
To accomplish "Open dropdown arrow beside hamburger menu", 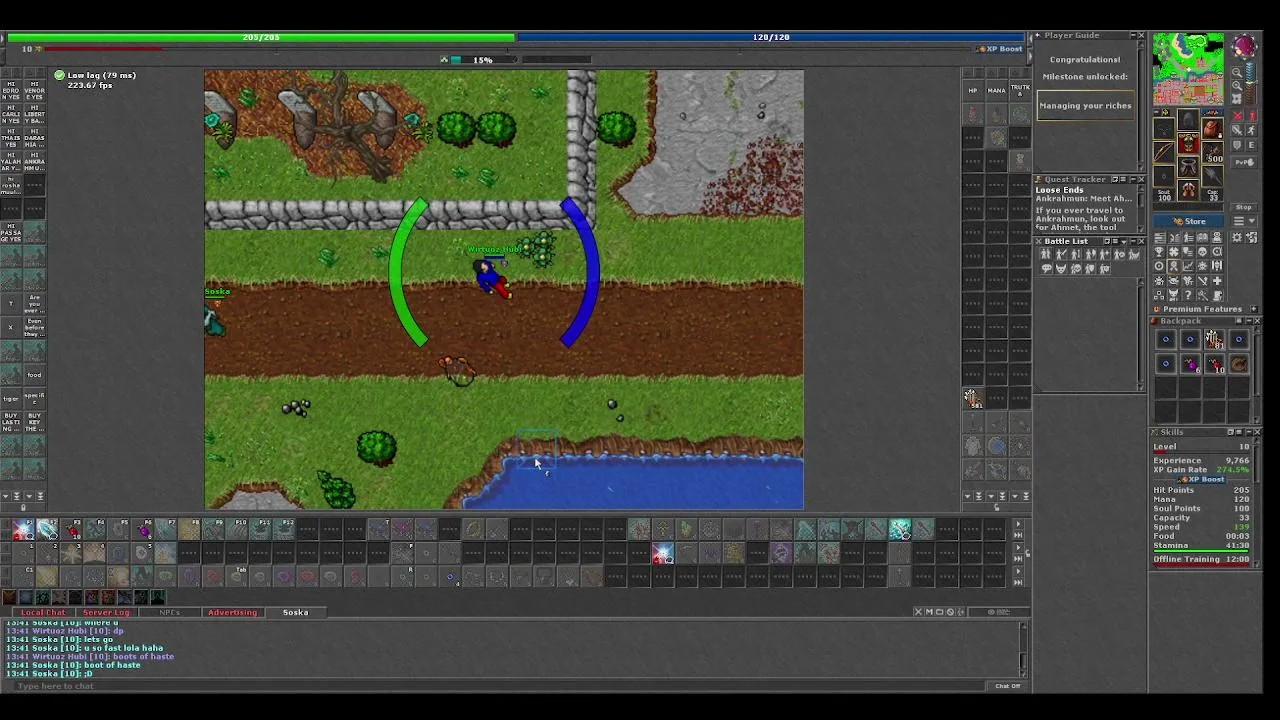I will coord(1252,221).
